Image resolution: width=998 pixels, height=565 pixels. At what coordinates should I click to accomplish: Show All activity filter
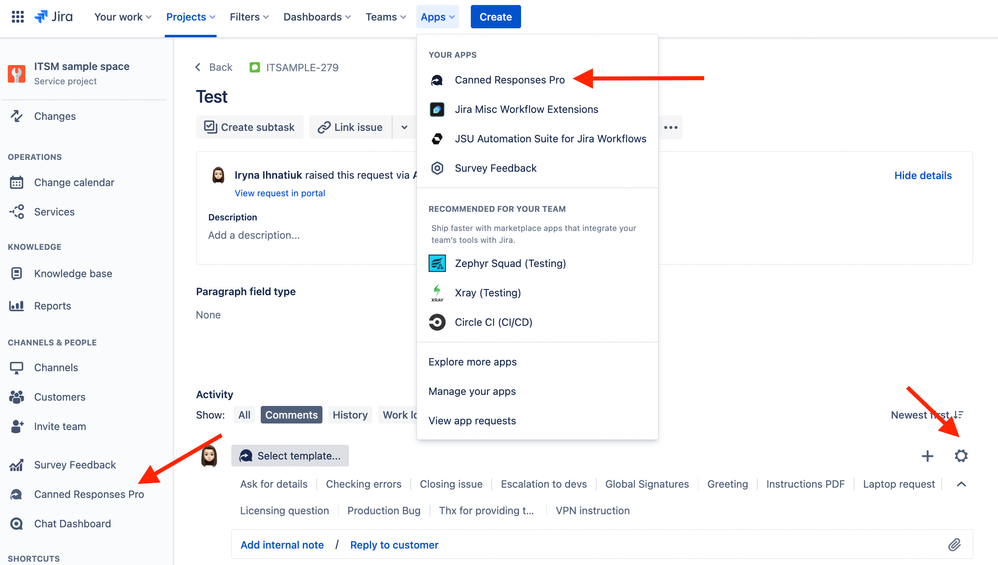point(244,415)
